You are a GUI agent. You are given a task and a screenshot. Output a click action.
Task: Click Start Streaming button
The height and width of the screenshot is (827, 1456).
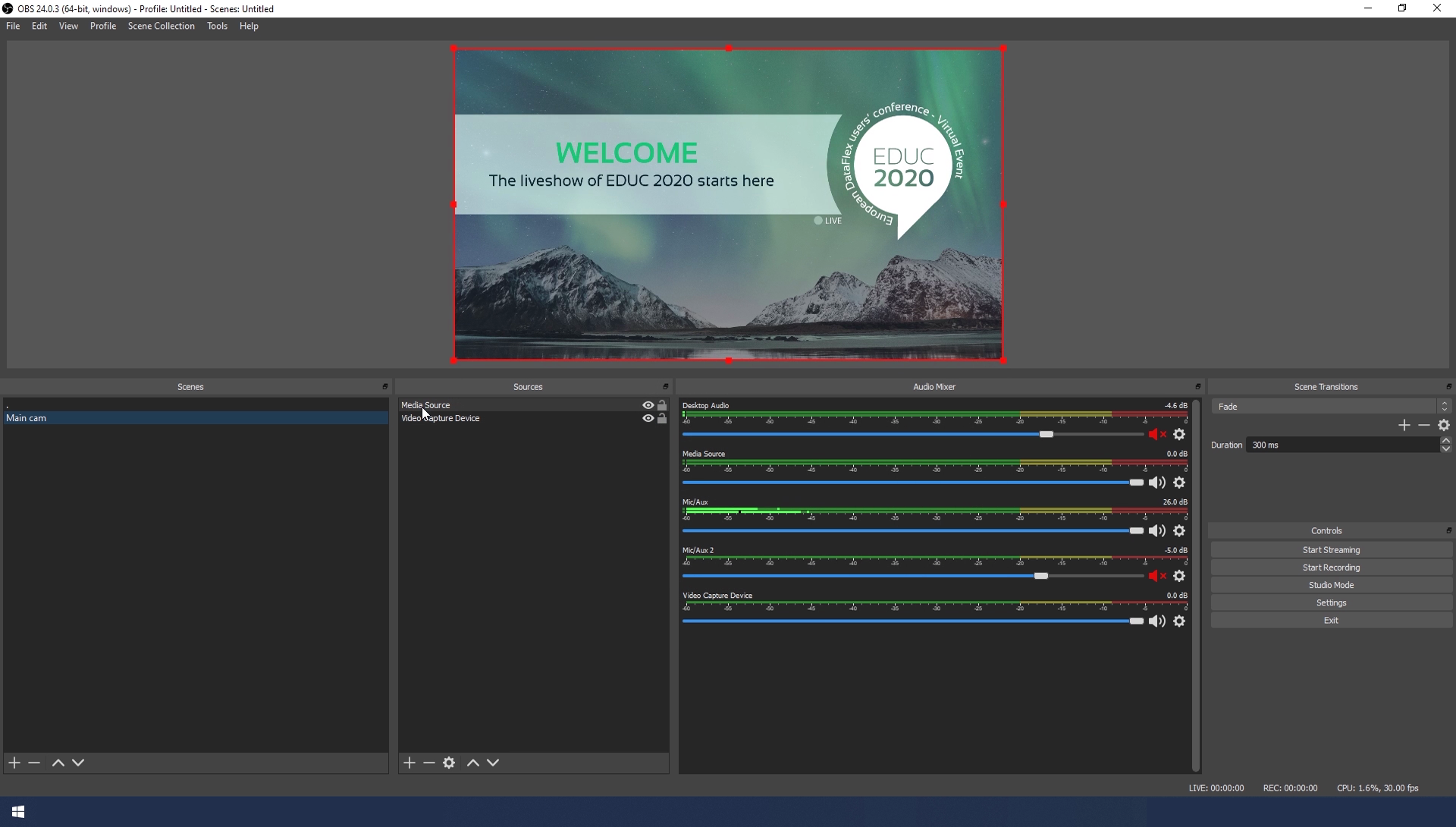pyautogui.click(x=1331, y=550)
